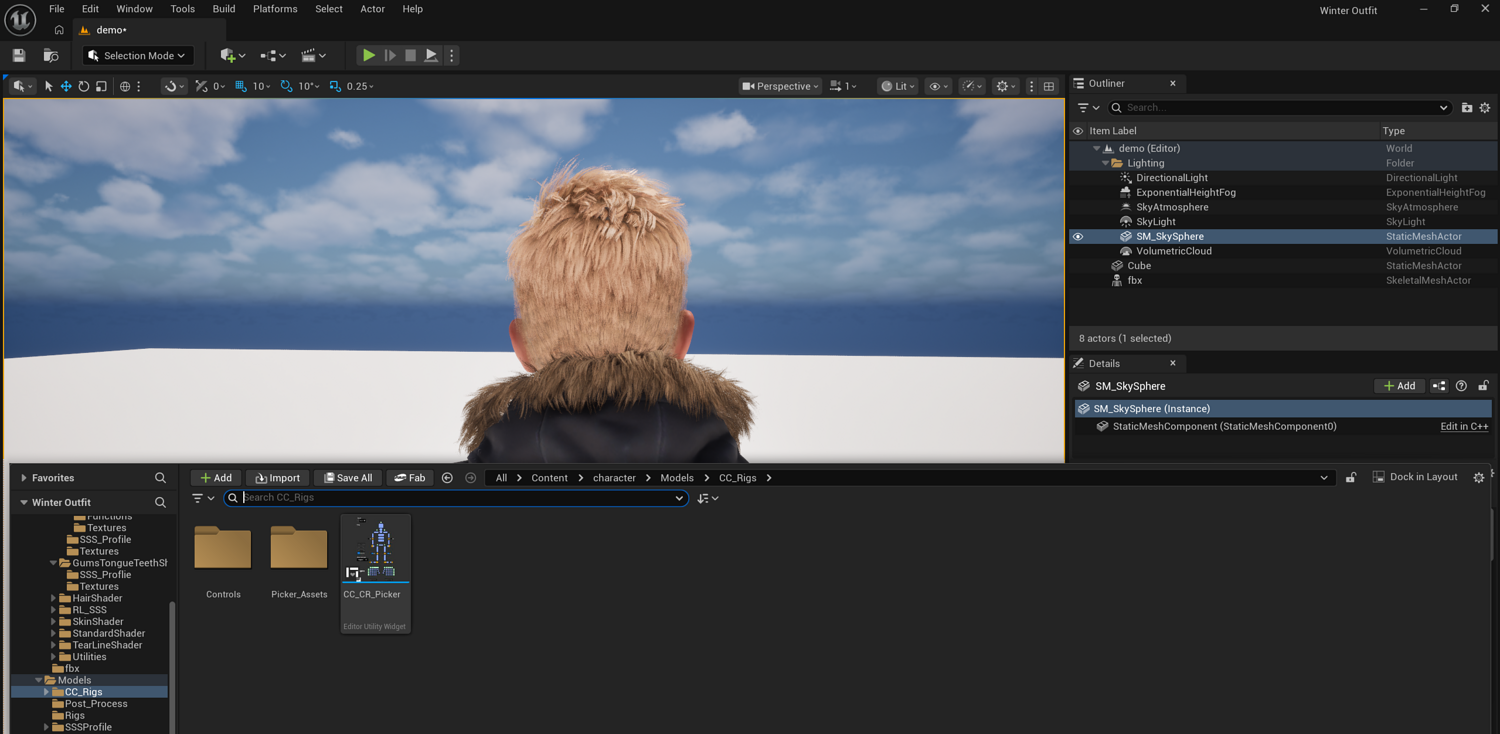Click the Import button in Content Browser
The image size is (1500, 734).
click(x=277, y=478)
